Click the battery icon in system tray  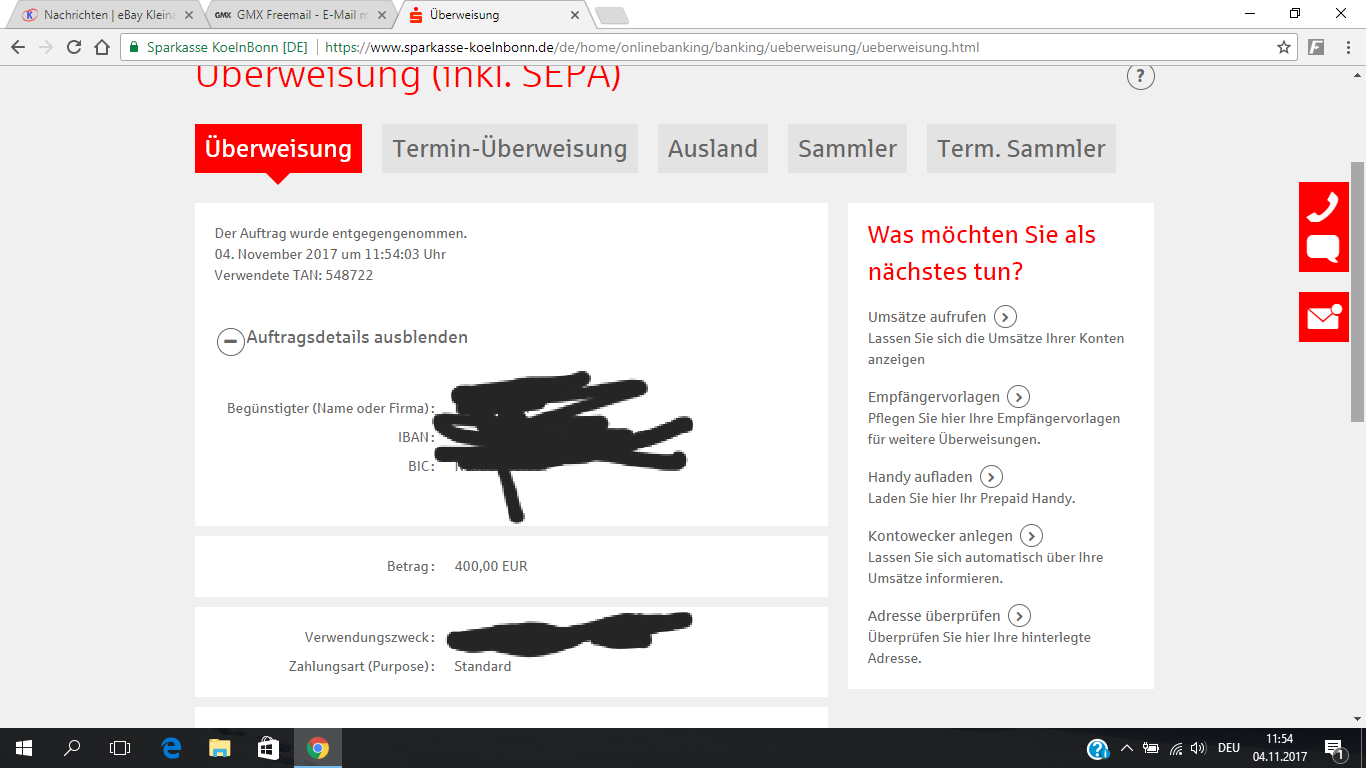(1151, 748)
